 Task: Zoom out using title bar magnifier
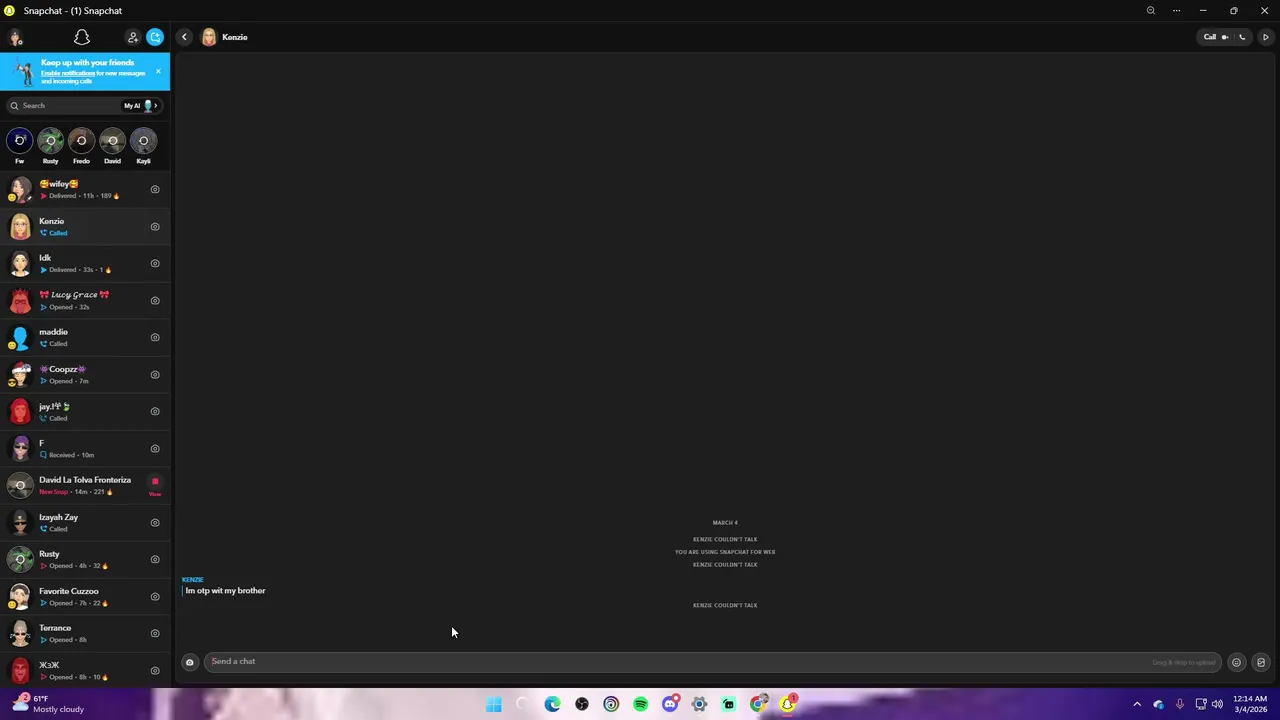click(x=1151, y=10)
